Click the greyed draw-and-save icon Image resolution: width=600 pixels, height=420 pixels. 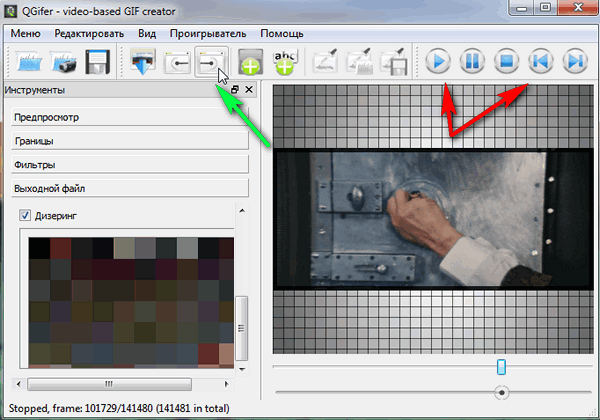coord(393,61)
